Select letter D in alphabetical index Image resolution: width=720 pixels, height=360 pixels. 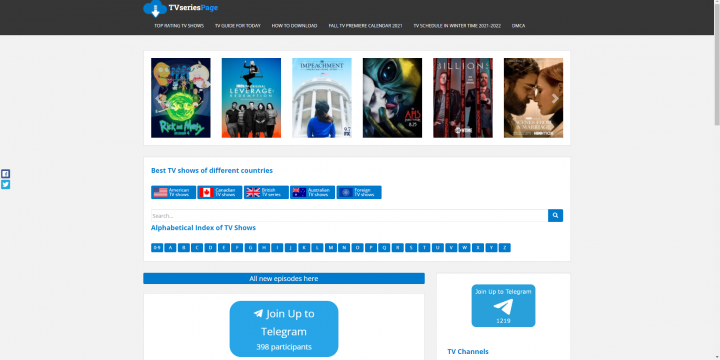(210, 248)
